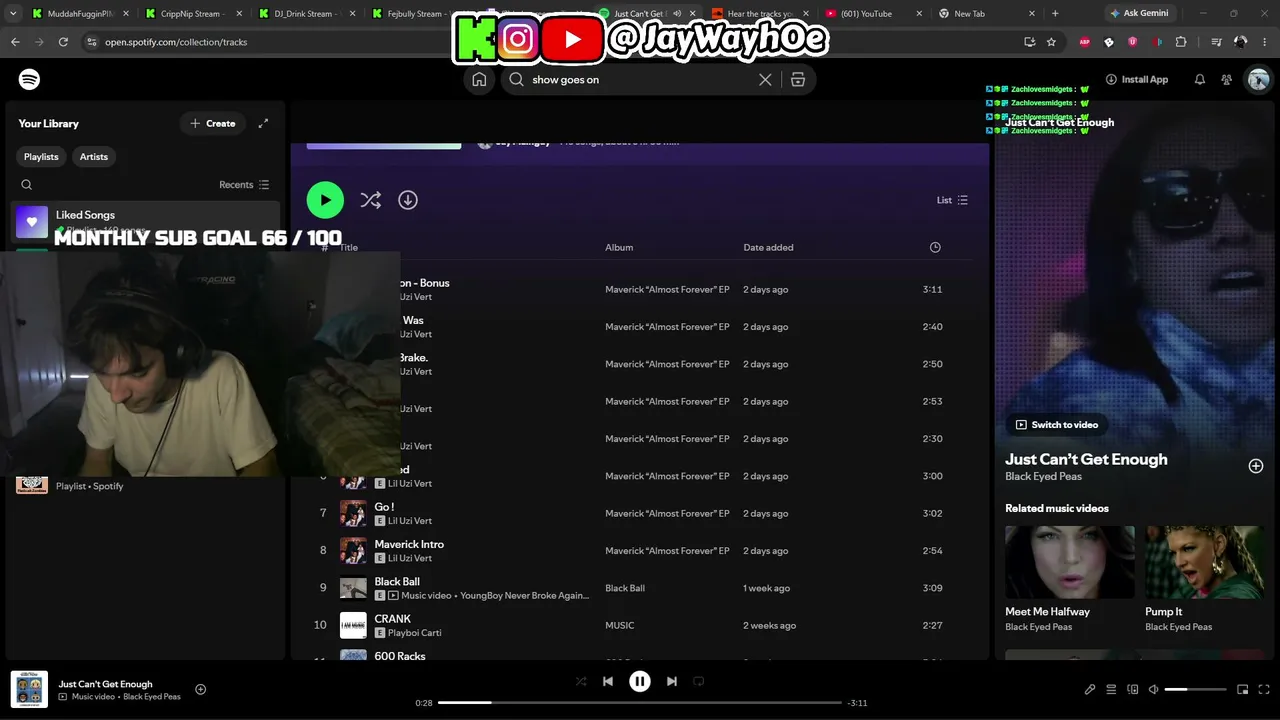This screenshot has width=1280, height=720.
Task: Open Chrome media controls icon
Action: pyautogui.click(x=1216, y=42)
